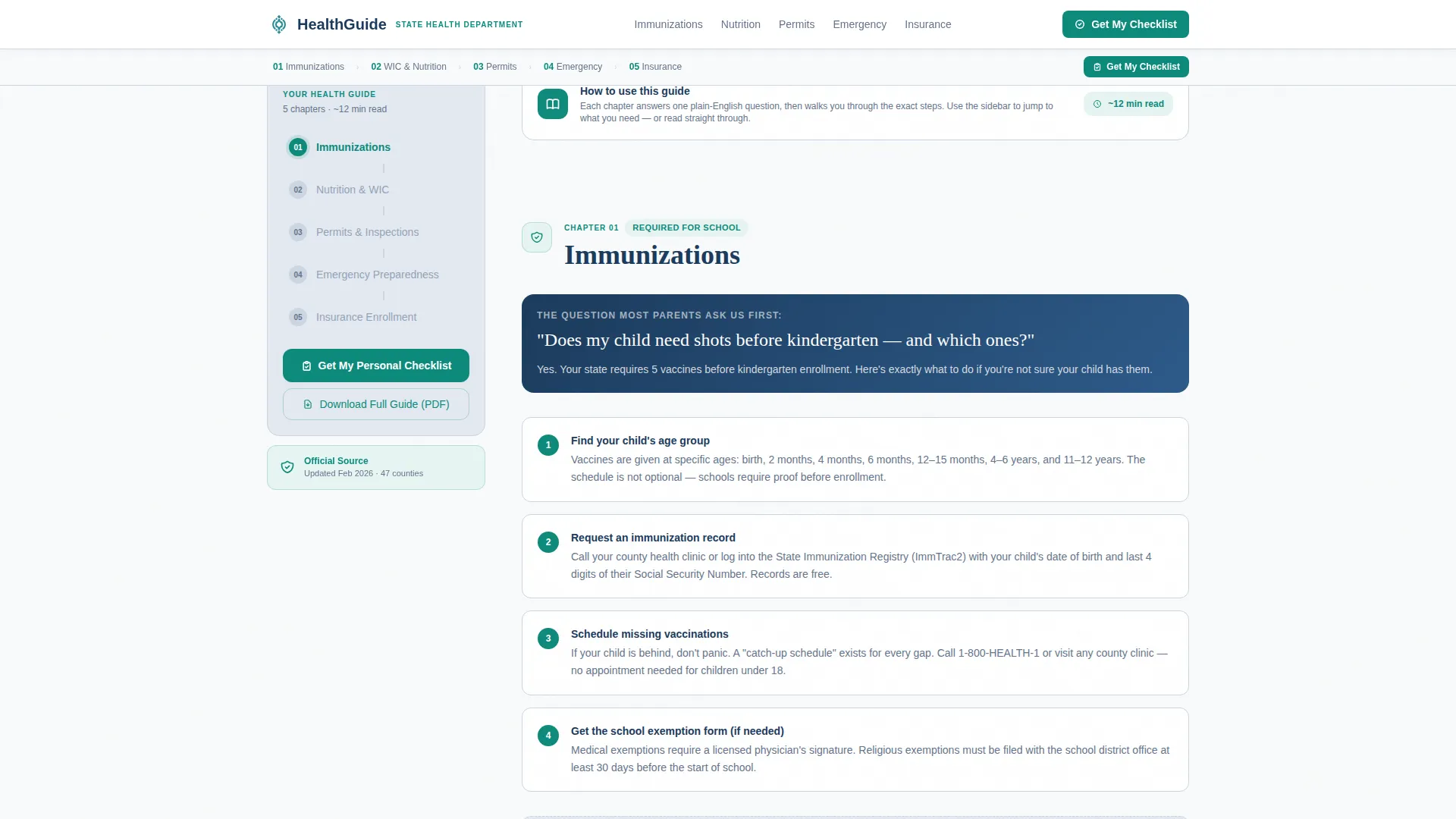Jump to 02 WIC & Nutrition in chapter bar

tap(409, 67)
